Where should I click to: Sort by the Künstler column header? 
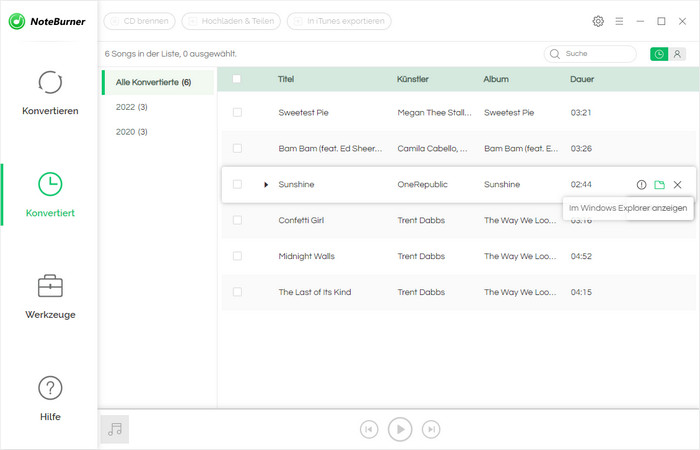pyautogui.click(x=412, y=79)
